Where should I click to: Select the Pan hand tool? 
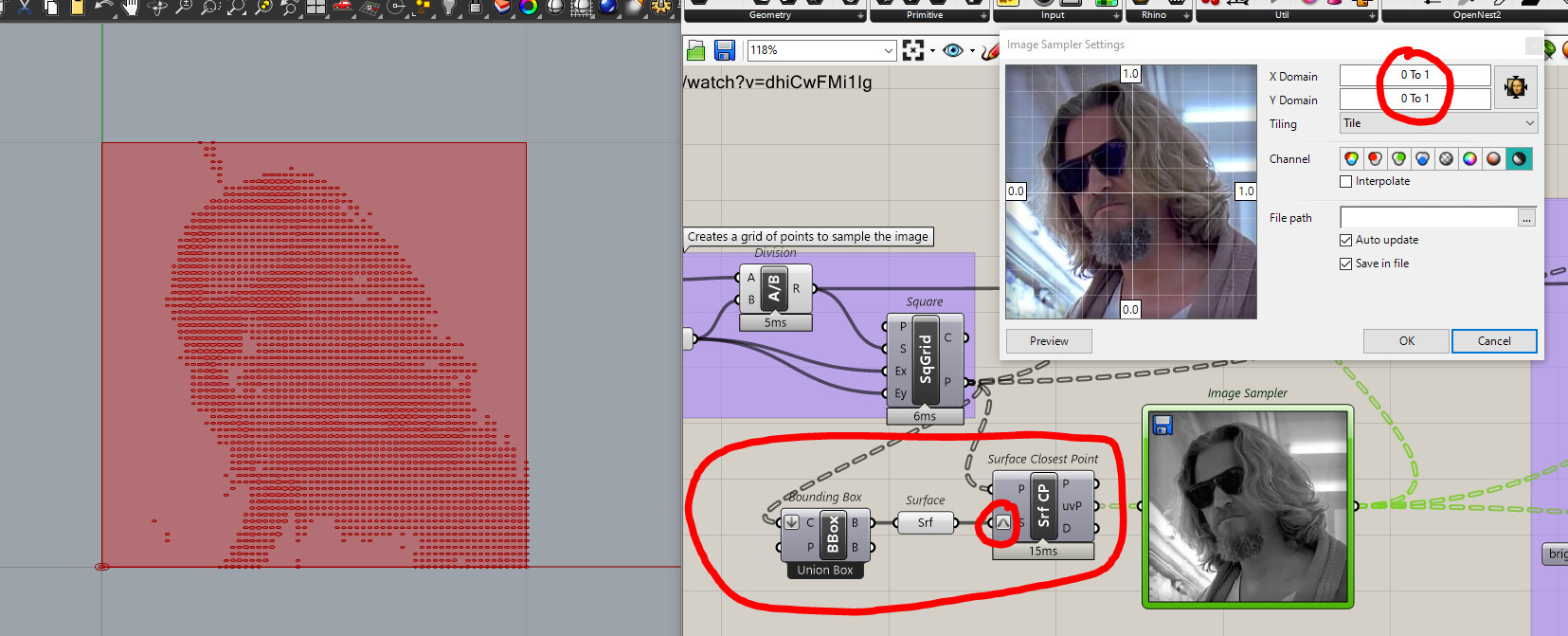click(x=130, y=6)
